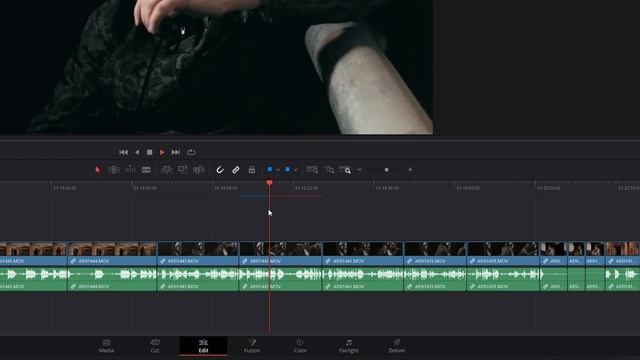The width and height of the screenshot is (640, 360).
Task: Toggle Position Lock padlock
Action: tap(252, 170)
